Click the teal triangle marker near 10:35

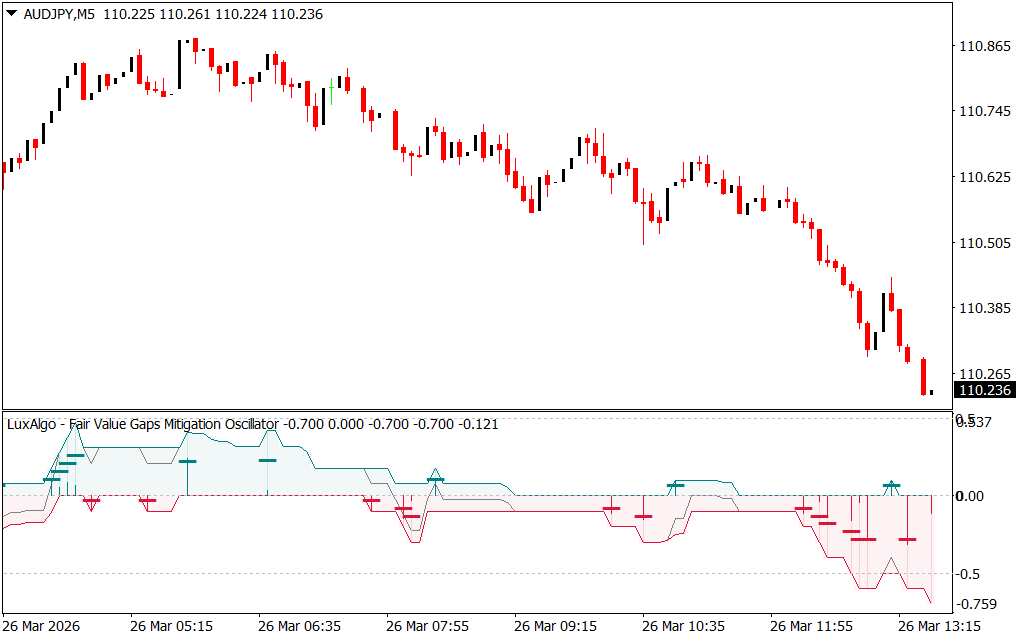[676, 485]
